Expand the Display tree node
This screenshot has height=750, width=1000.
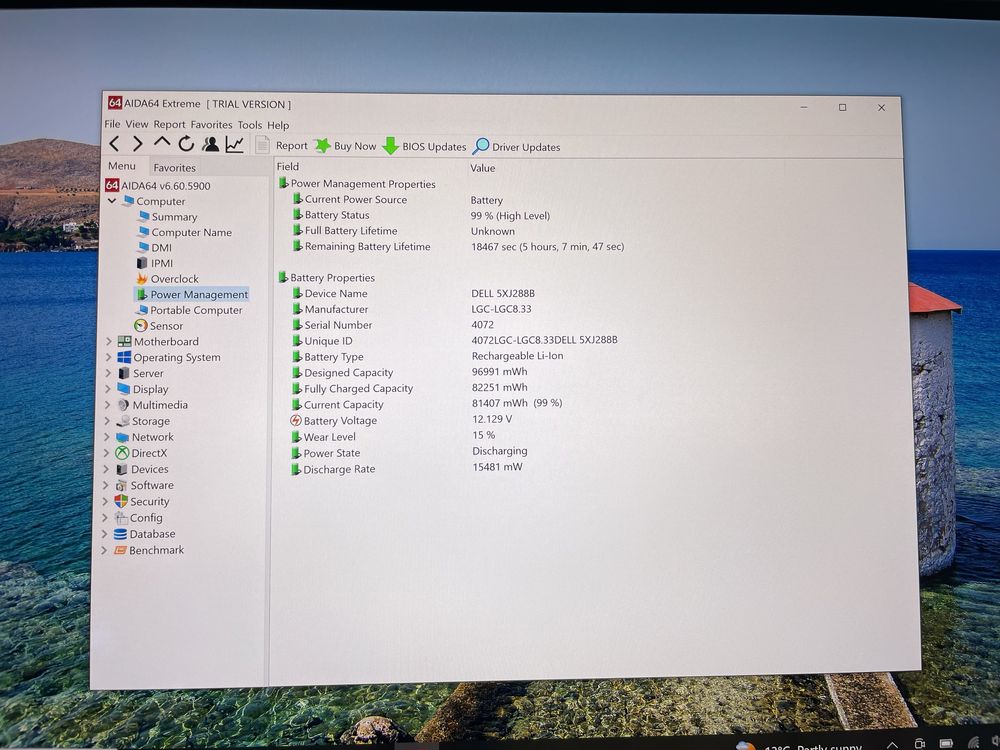[x=108, y=389]
